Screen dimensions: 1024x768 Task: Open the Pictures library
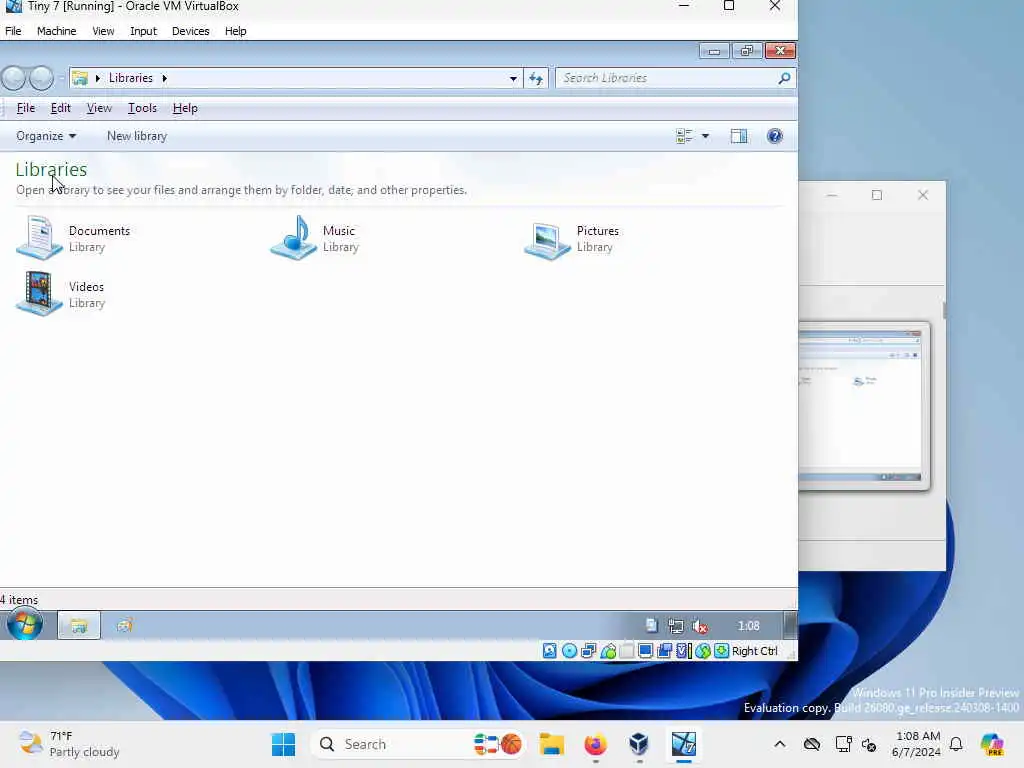(571, 238)
